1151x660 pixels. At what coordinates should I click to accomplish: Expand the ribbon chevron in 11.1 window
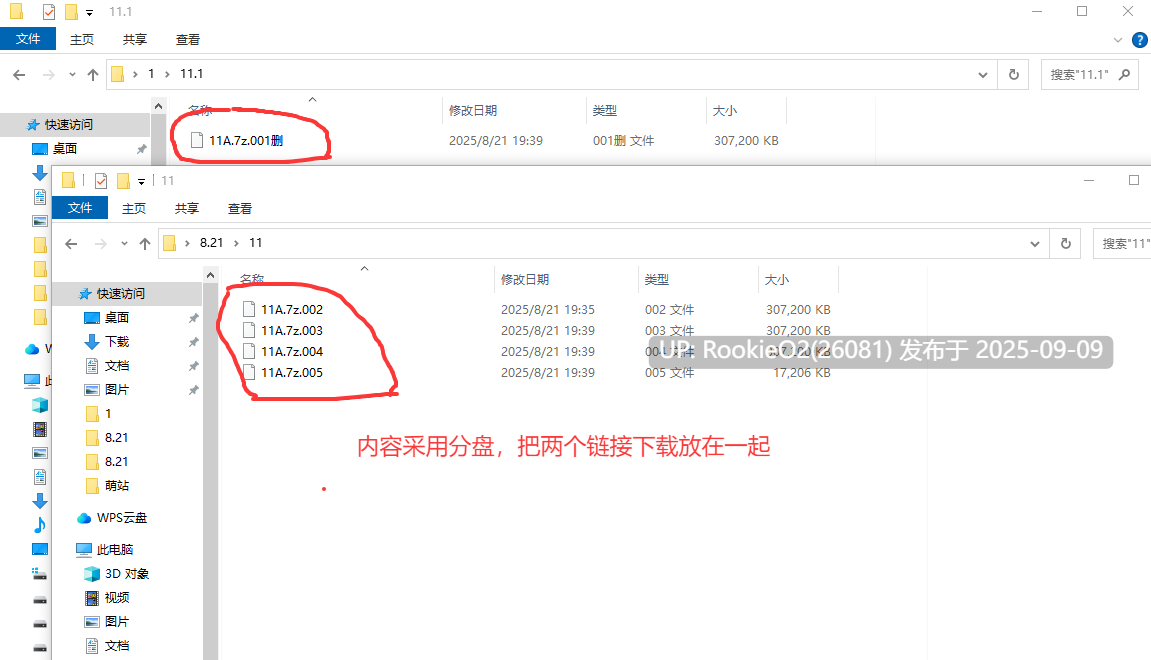click(x=1118, y=40)
